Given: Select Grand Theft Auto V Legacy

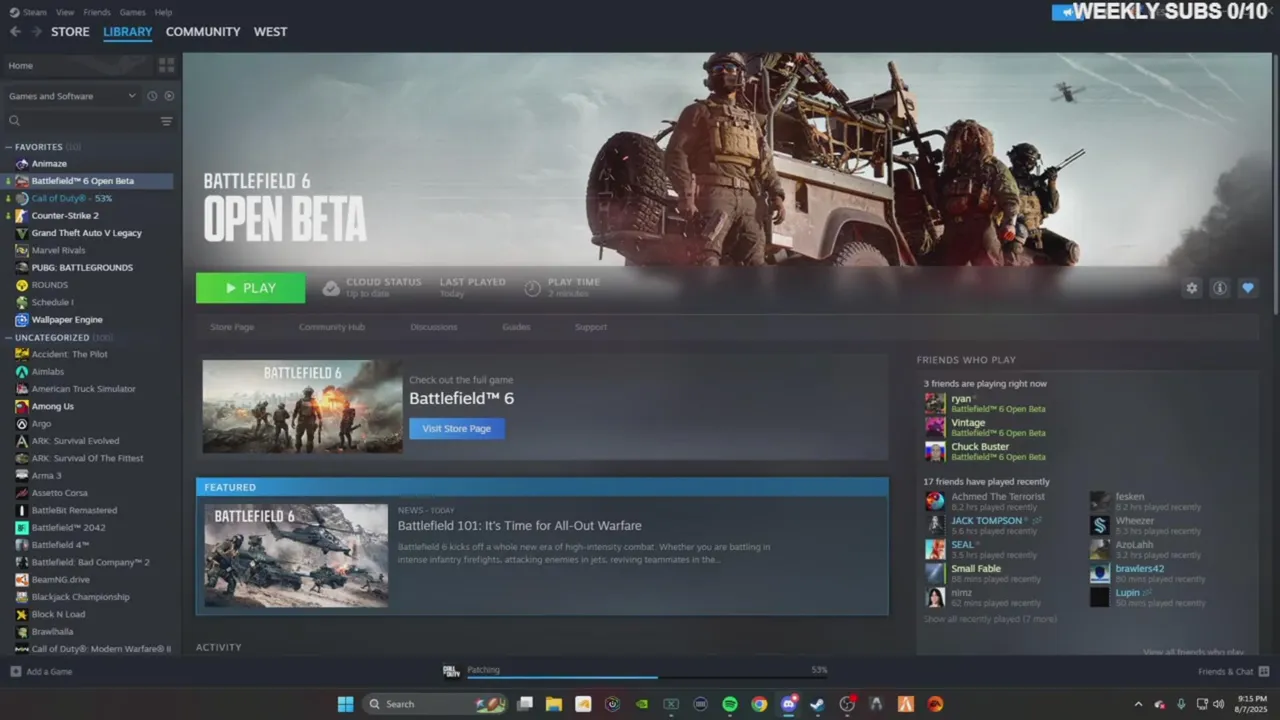Looking at the screenshot, I should [86, 233].
